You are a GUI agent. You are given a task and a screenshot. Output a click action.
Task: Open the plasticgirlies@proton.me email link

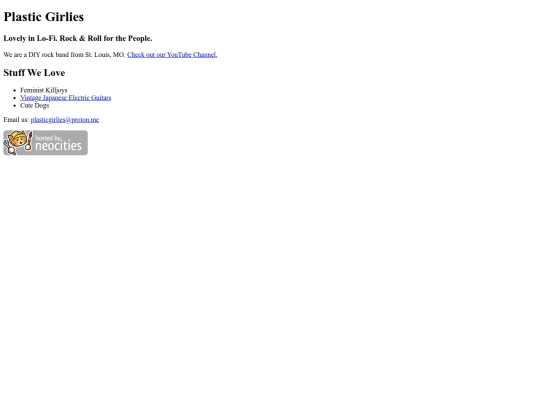tap(65, 120)
